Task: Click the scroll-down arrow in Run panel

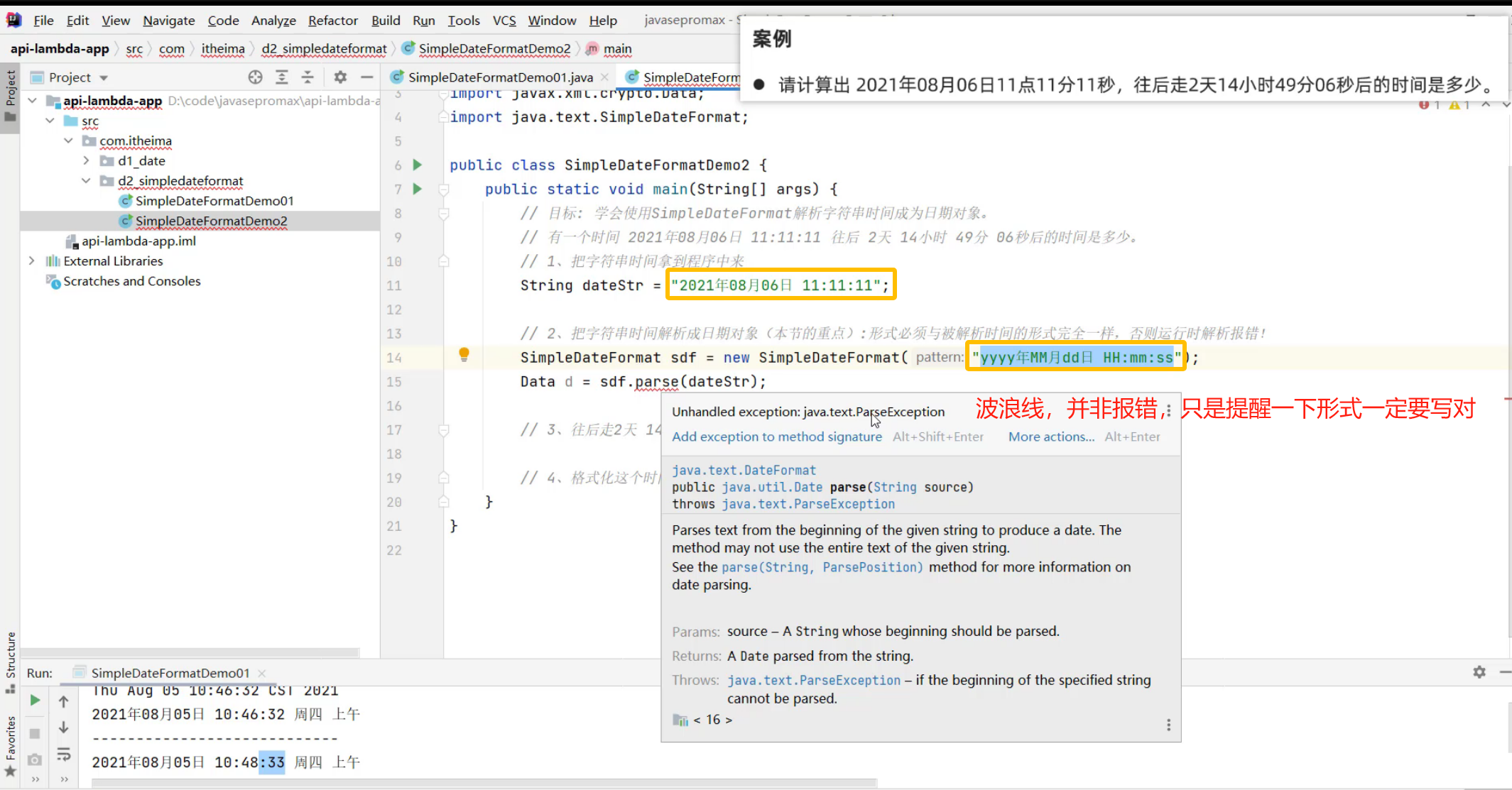Action: [63, 728]
